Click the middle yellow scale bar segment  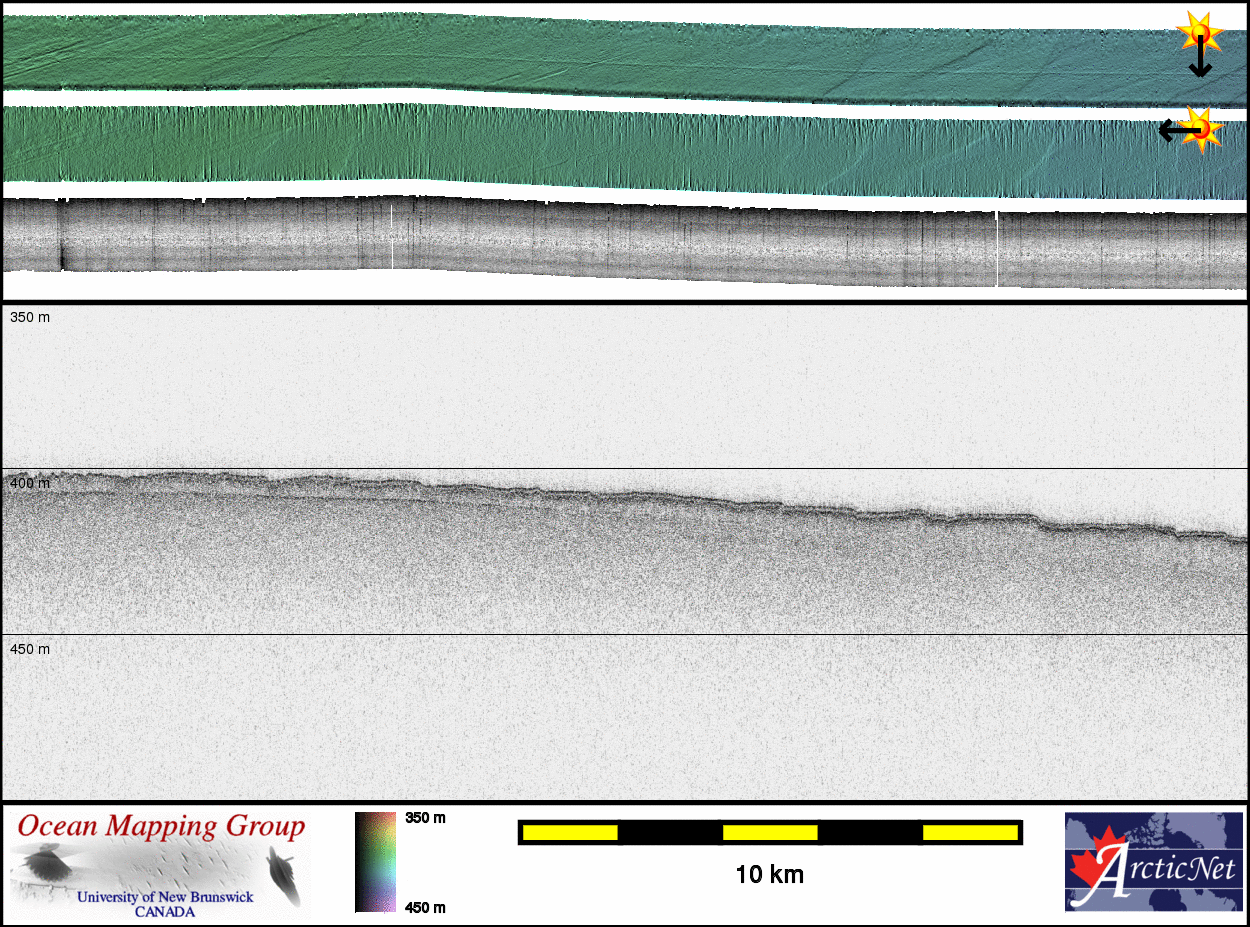click(769, 832)
